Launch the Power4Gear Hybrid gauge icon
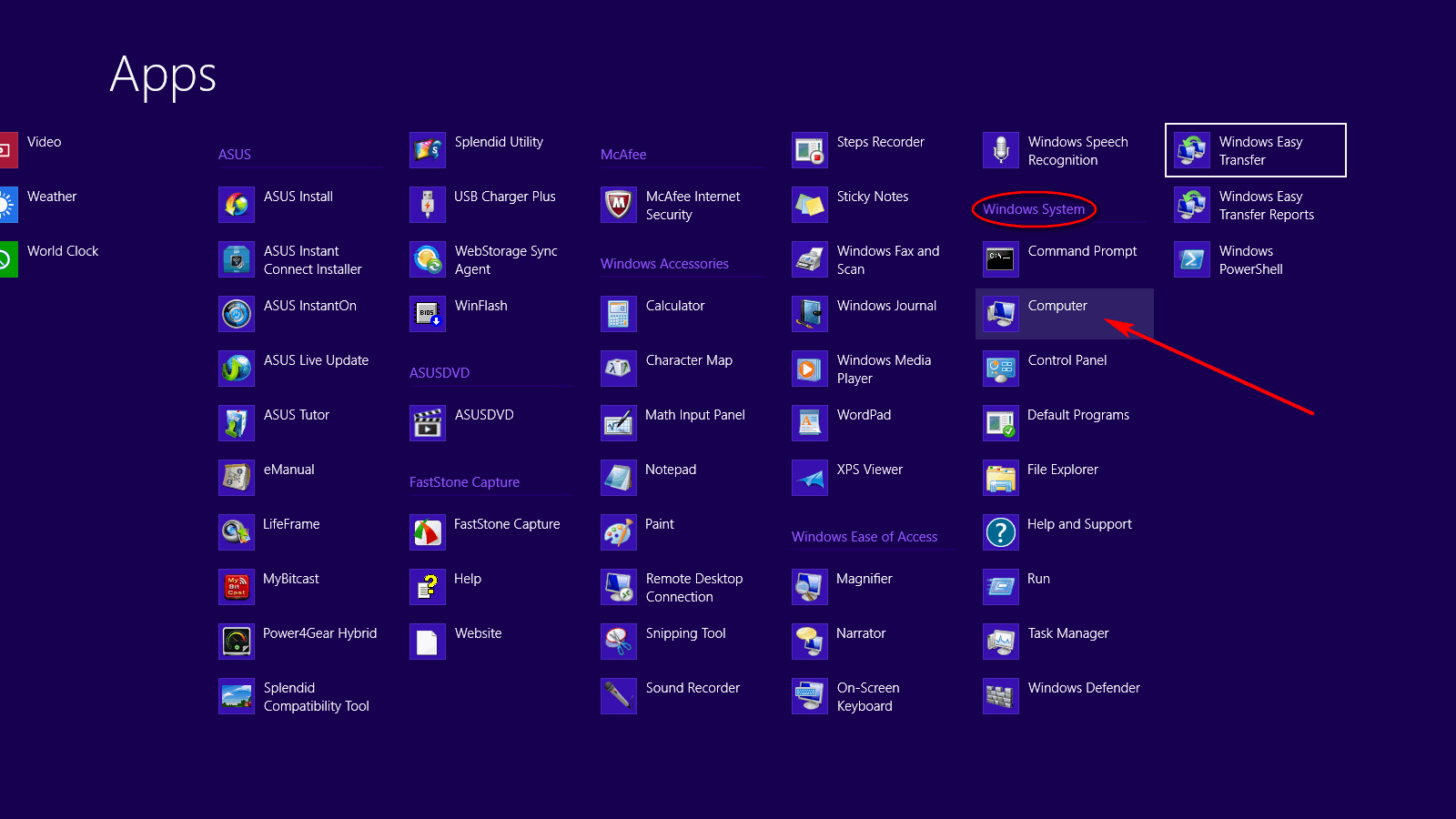 [x=237, y=642]
